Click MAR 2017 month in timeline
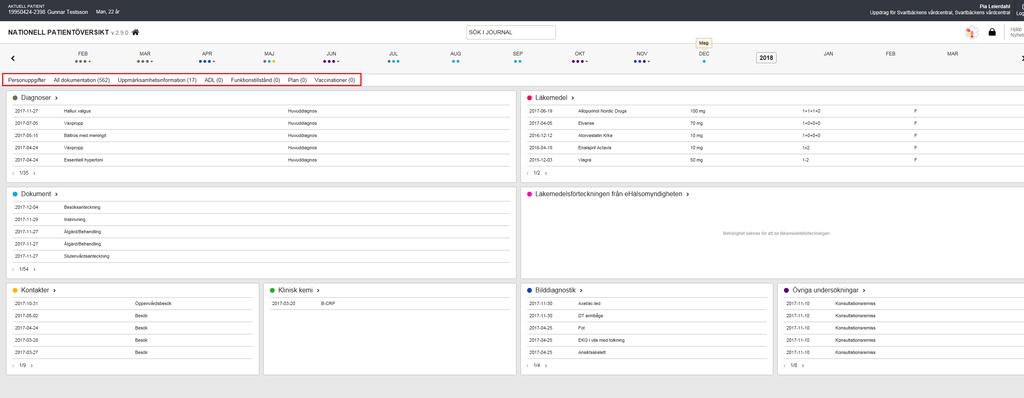The height and width of the screenshot is (398, 1024). point(144,54)
